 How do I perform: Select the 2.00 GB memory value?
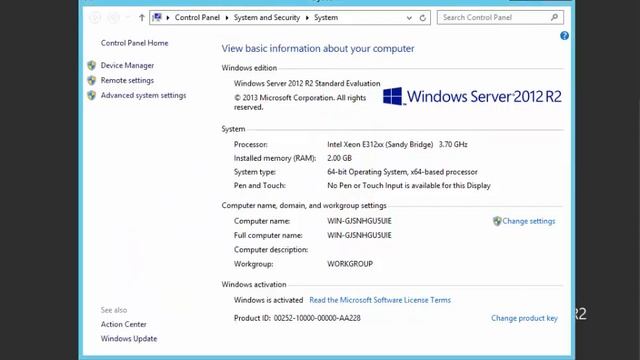(339, 158)
